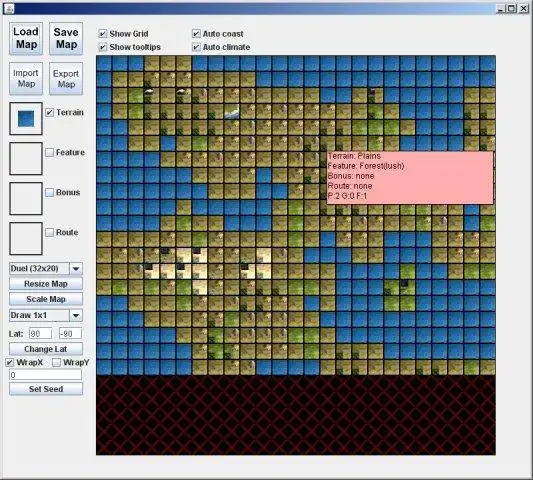Enable the Bonus checkbox
Viewport: 533px width, 480px height.
[50, 192]
